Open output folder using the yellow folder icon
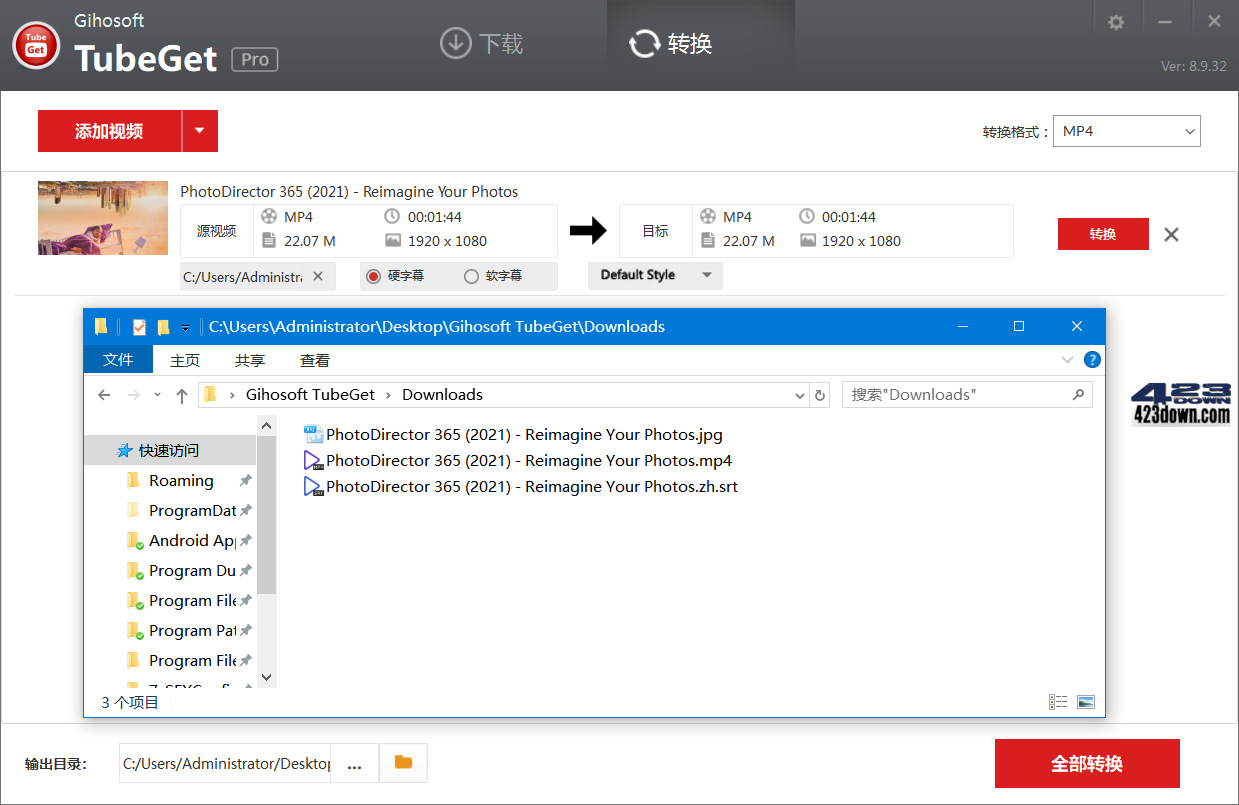1239x805 pixels. [403, 763]
